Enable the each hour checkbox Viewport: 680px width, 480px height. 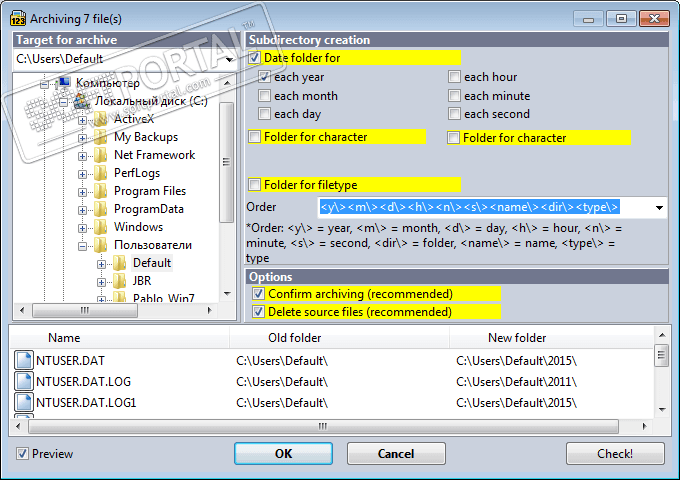tap(454, 77)
